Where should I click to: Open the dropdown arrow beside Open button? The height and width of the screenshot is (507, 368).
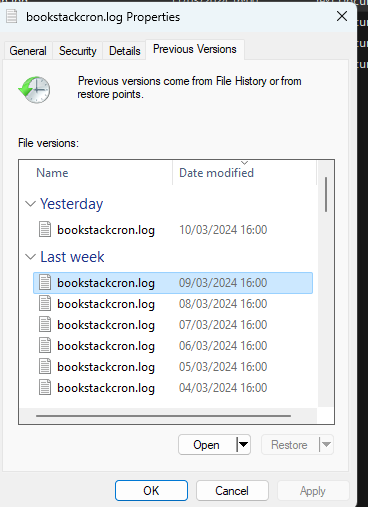243,444
